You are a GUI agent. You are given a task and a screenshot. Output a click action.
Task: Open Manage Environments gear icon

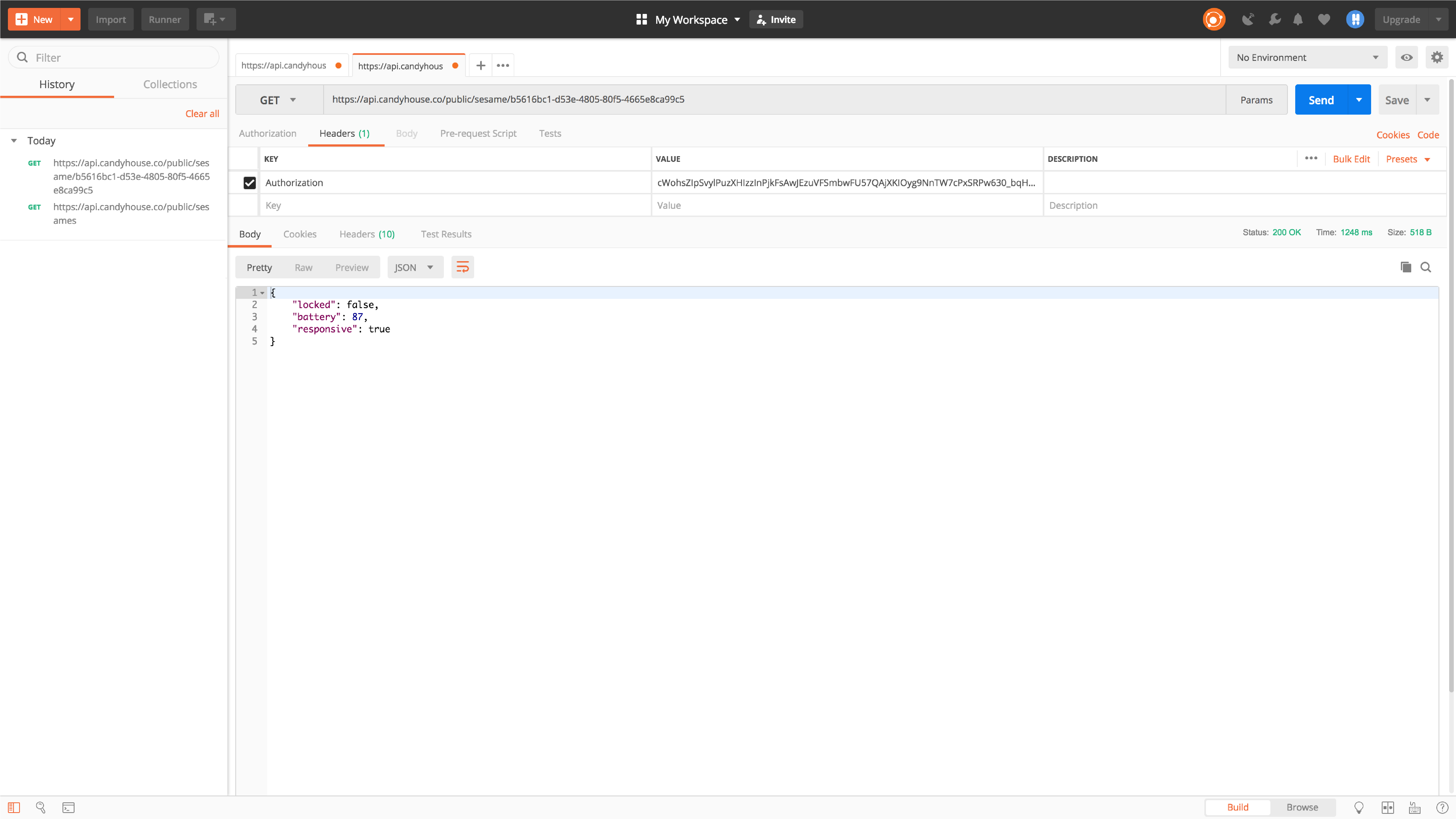coord(1437,57)
